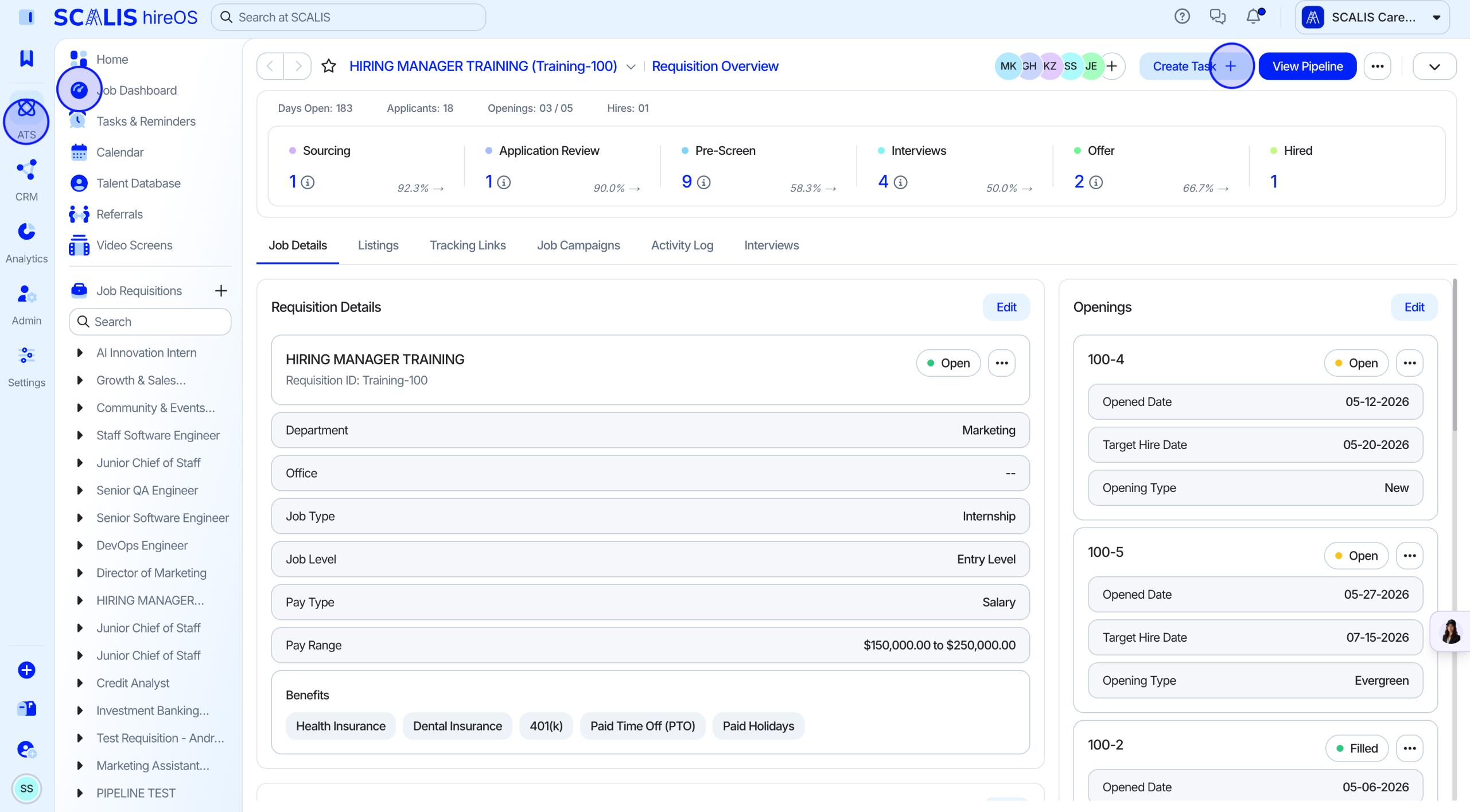
Task: Click the Openings panel vertical scrollbar
Action: [x=1454, y=356]
